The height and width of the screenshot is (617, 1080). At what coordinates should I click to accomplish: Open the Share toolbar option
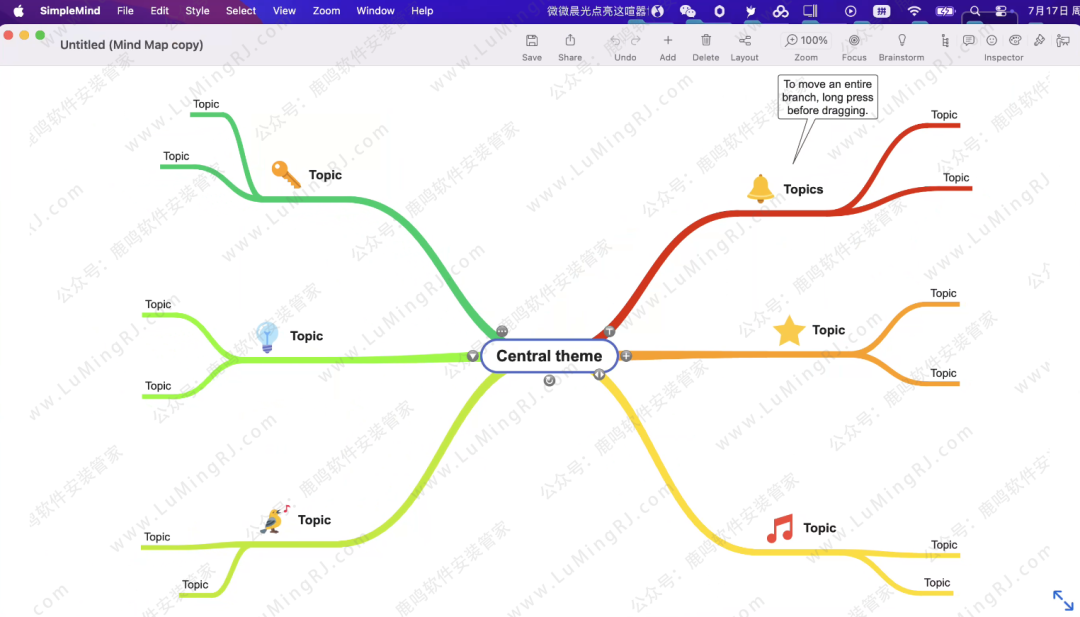(570, 41)
